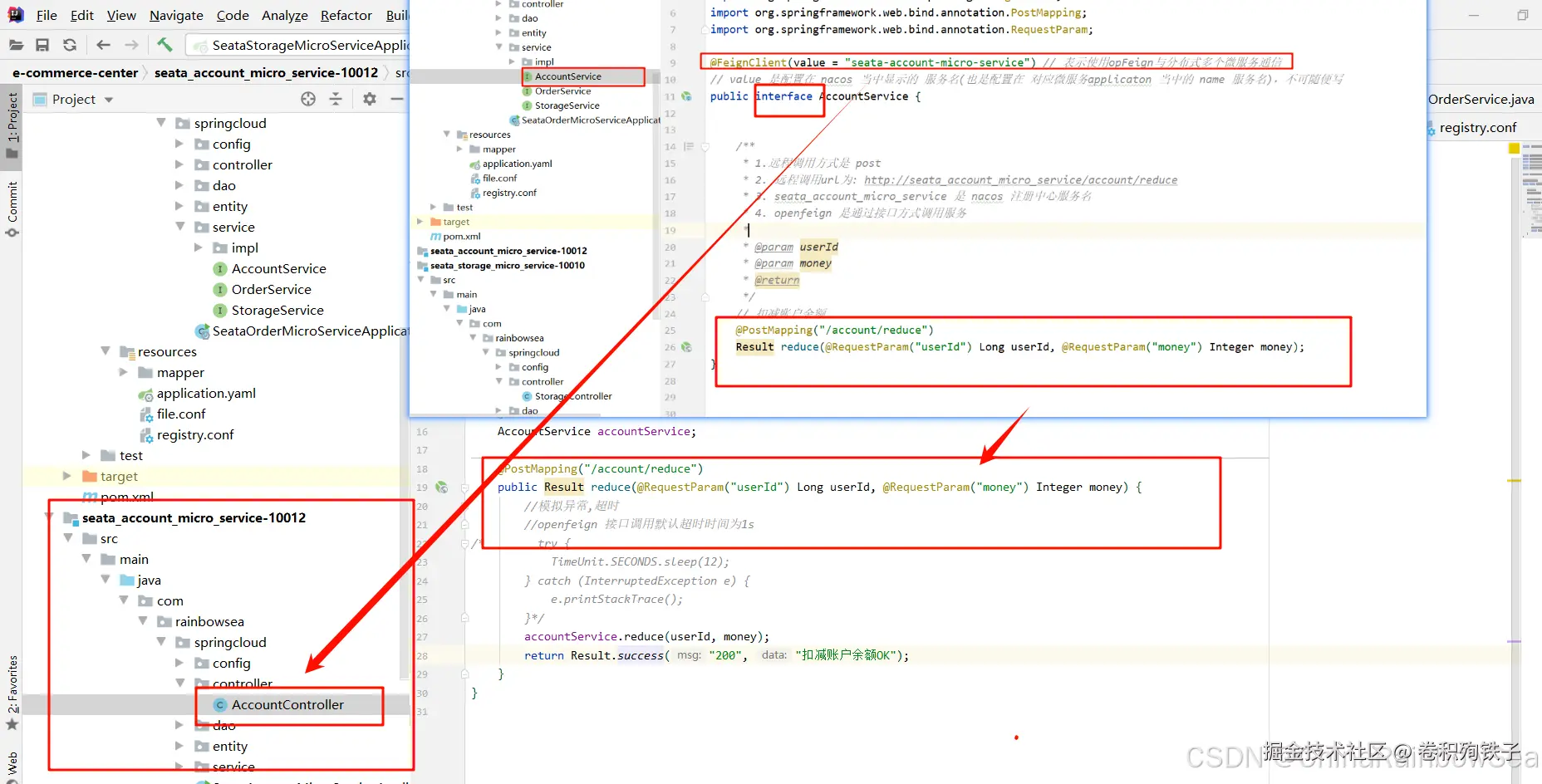Screen dimensions: 1542x784
Task: Toggle code fold marker on line 26
Action: pyautogui.click(x=464, y=618)
